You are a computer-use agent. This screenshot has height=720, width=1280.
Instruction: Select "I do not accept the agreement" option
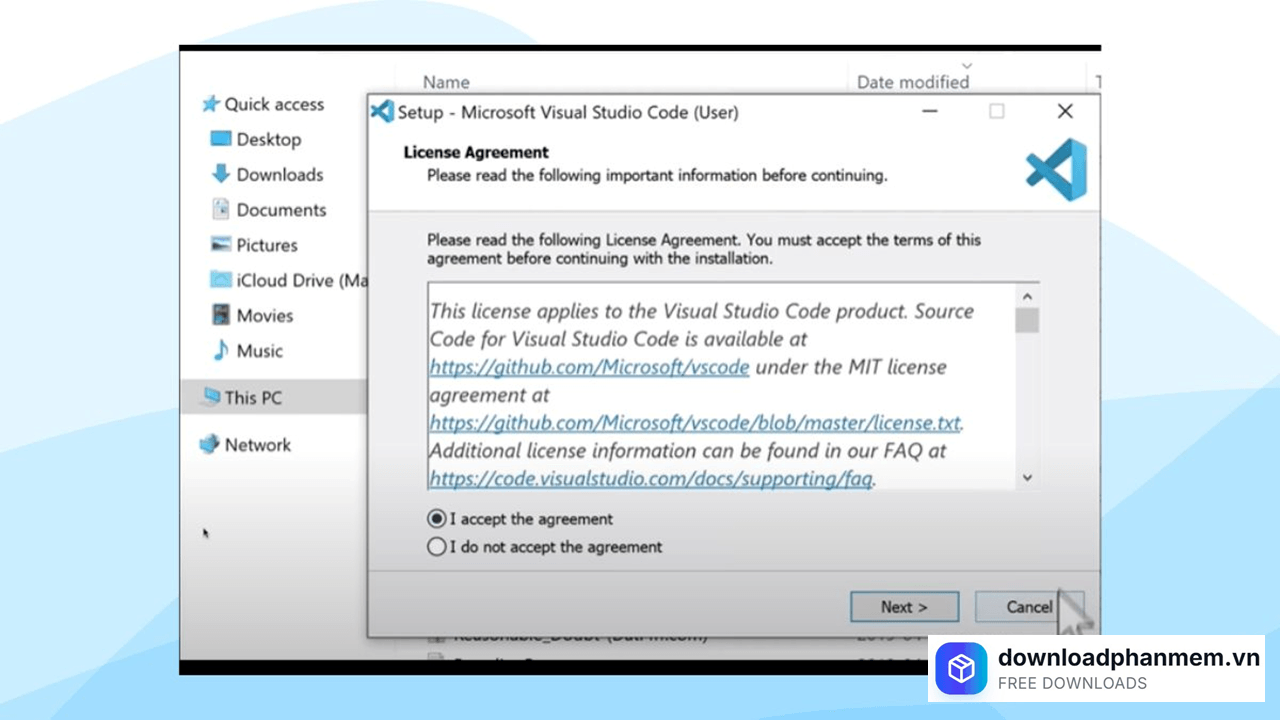pyautogui.click(x=437, y=547)
